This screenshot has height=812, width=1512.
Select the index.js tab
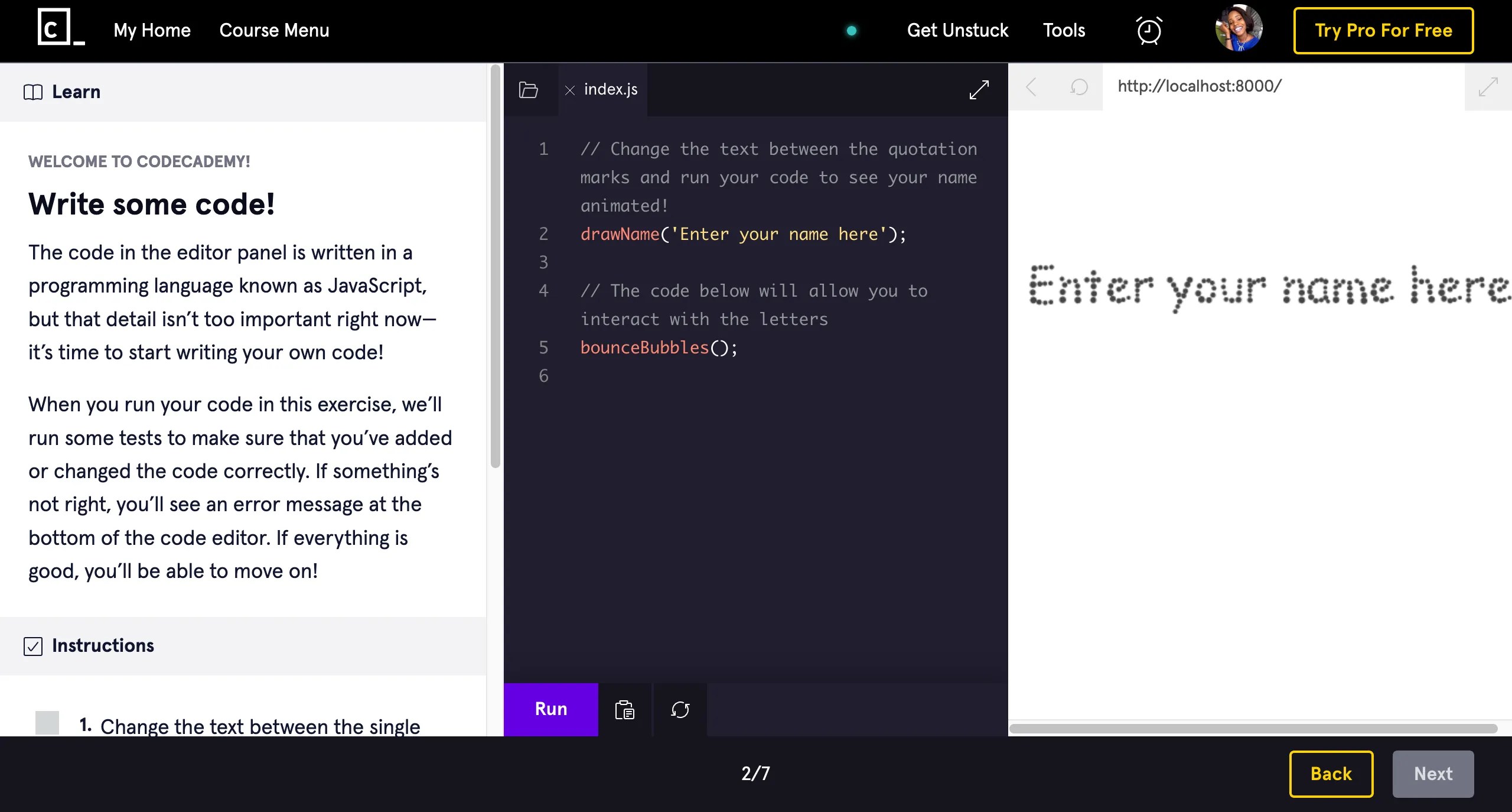pos(610,89)
